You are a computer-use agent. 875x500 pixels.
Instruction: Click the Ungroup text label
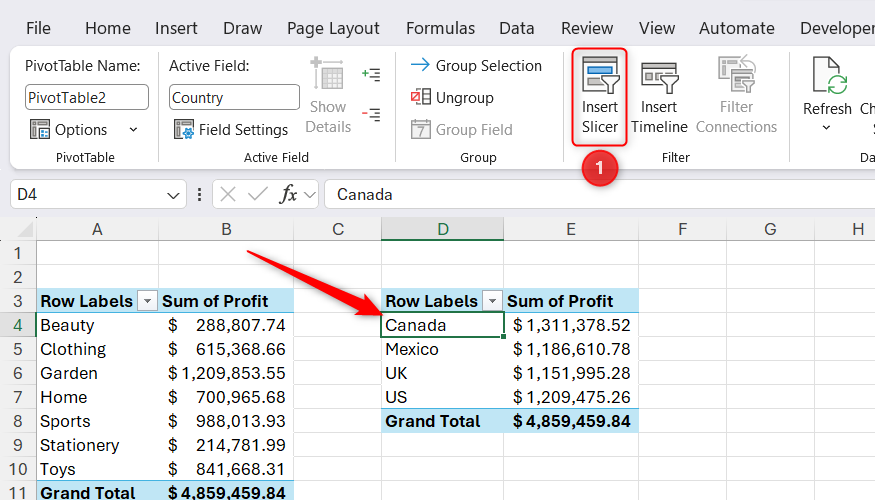pyautogui.click(x=465, y=98)
